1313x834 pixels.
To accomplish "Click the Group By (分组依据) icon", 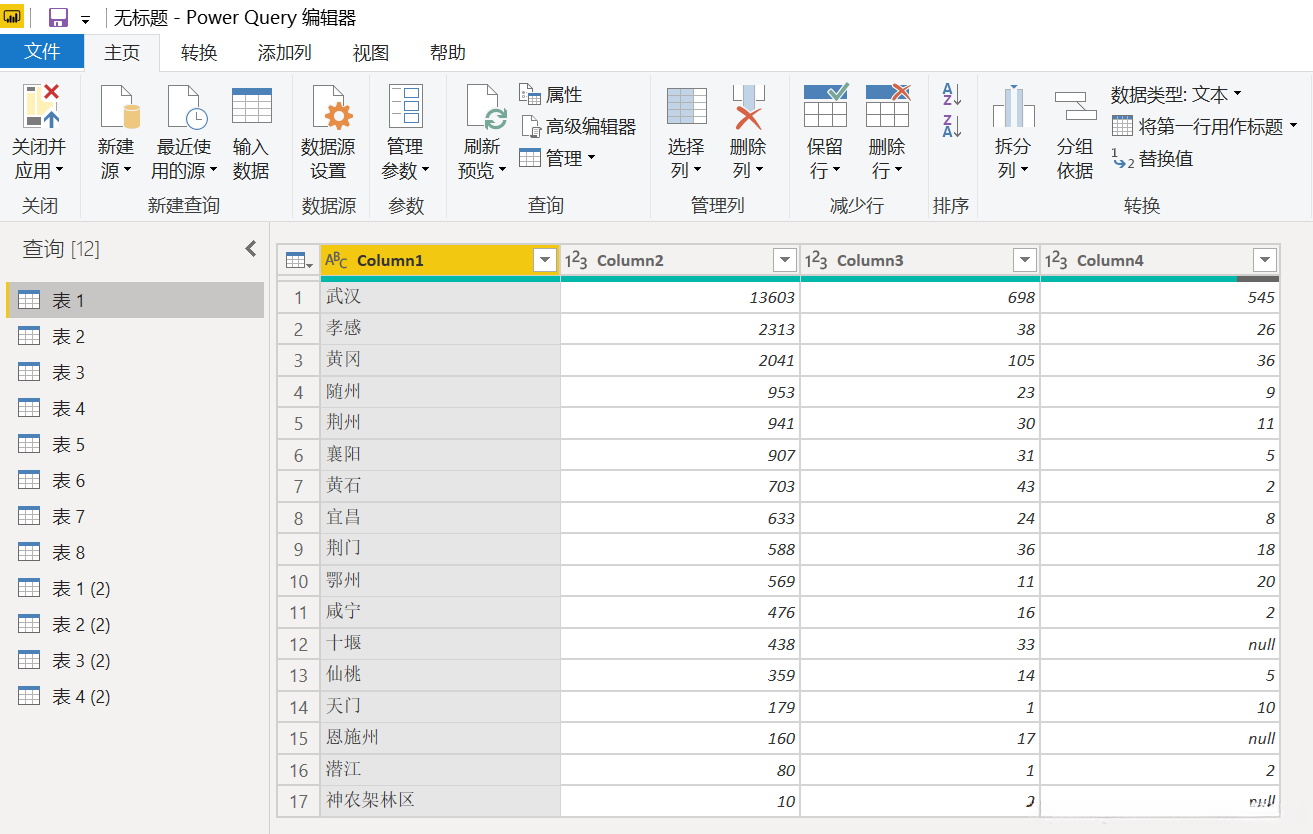I will 1075,106.
